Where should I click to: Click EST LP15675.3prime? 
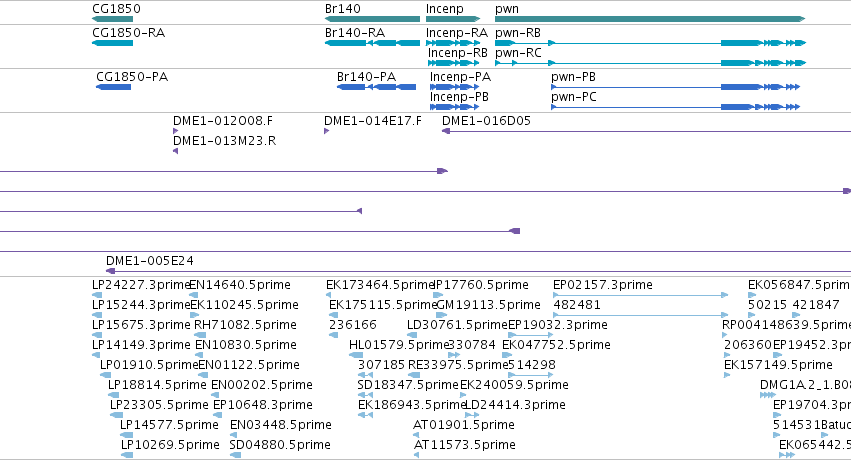[x=141, y=325]
